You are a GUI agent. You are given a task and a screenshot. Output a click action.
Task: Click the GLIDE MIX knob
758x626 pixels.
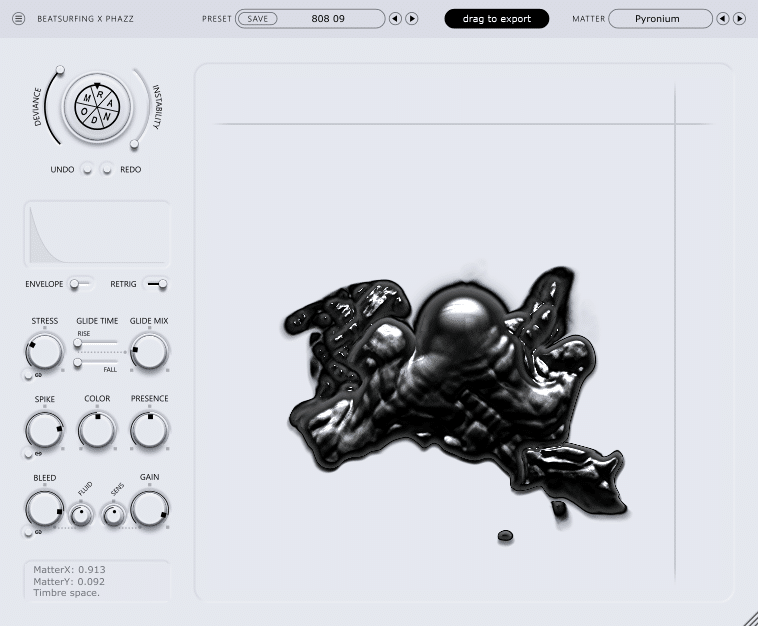(149, 351)
